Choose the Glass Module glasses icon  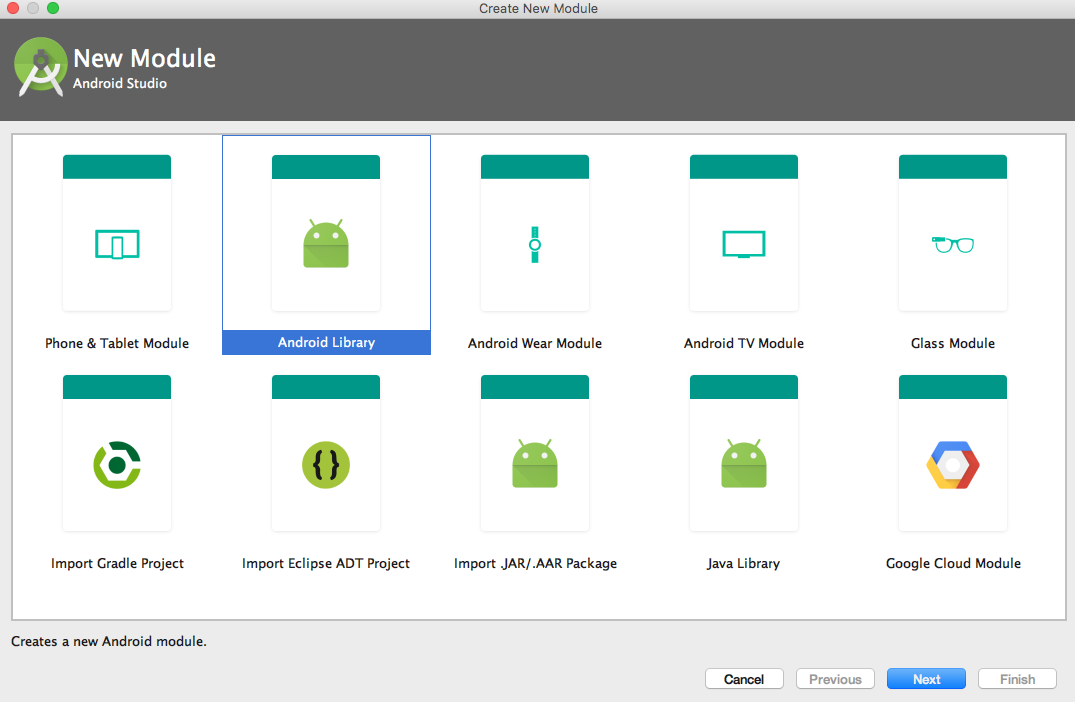[953, 244]
